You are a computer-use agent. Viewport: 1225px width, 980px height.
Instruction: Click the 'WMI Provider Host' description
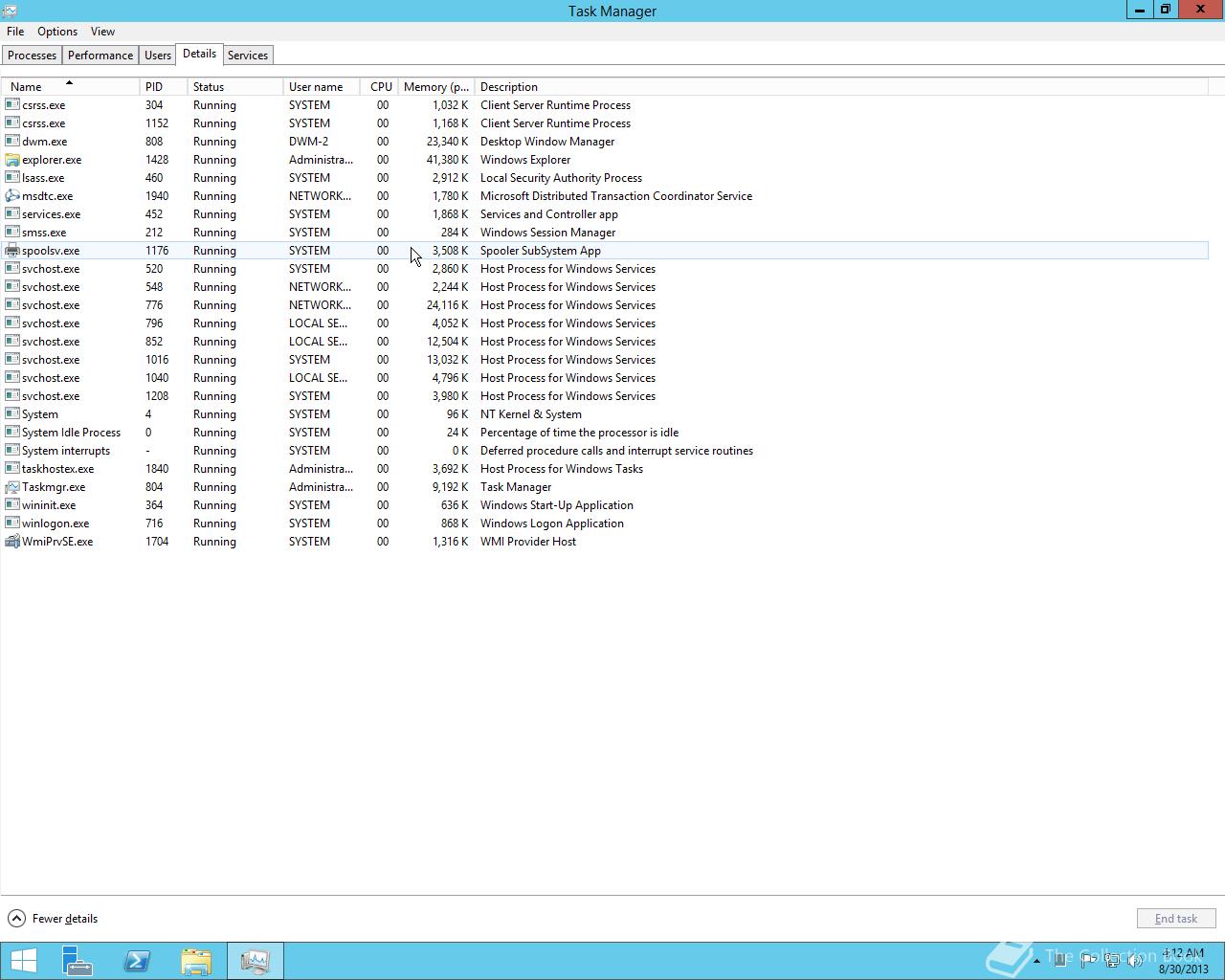(528, 542)
